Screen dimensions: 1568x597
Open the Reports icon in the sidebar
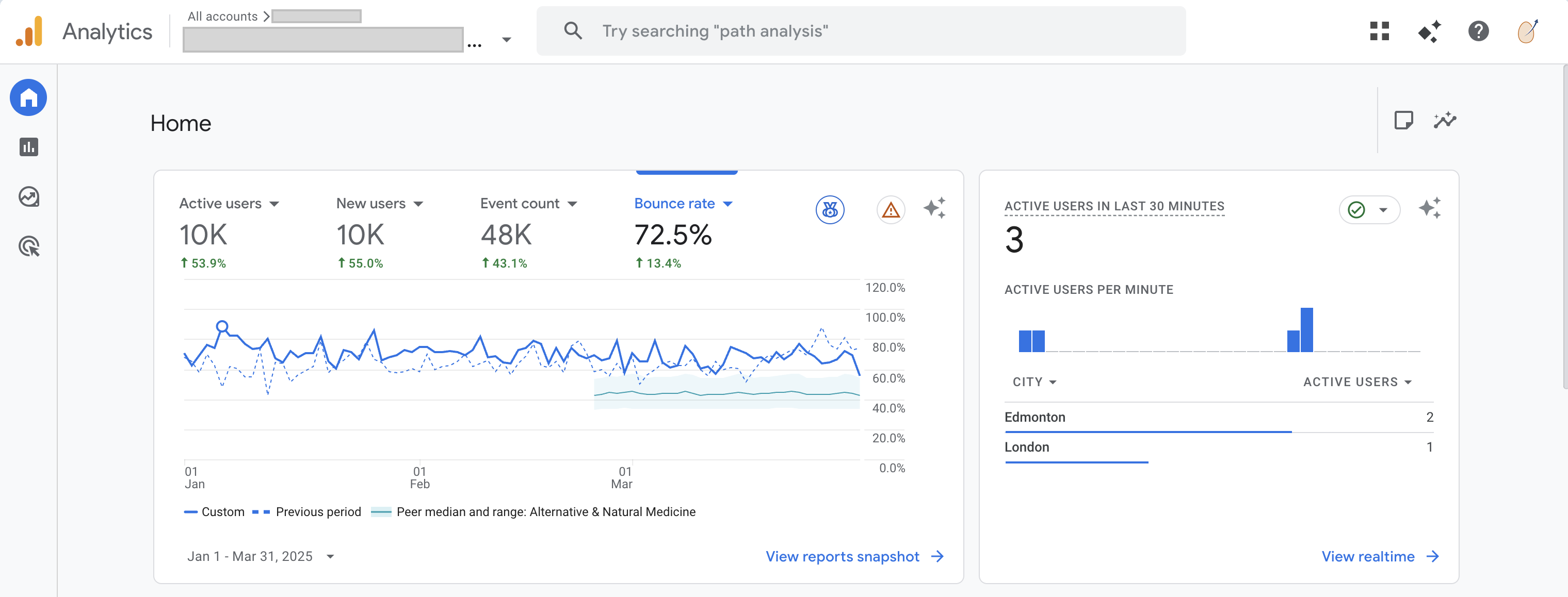[28, 146]
